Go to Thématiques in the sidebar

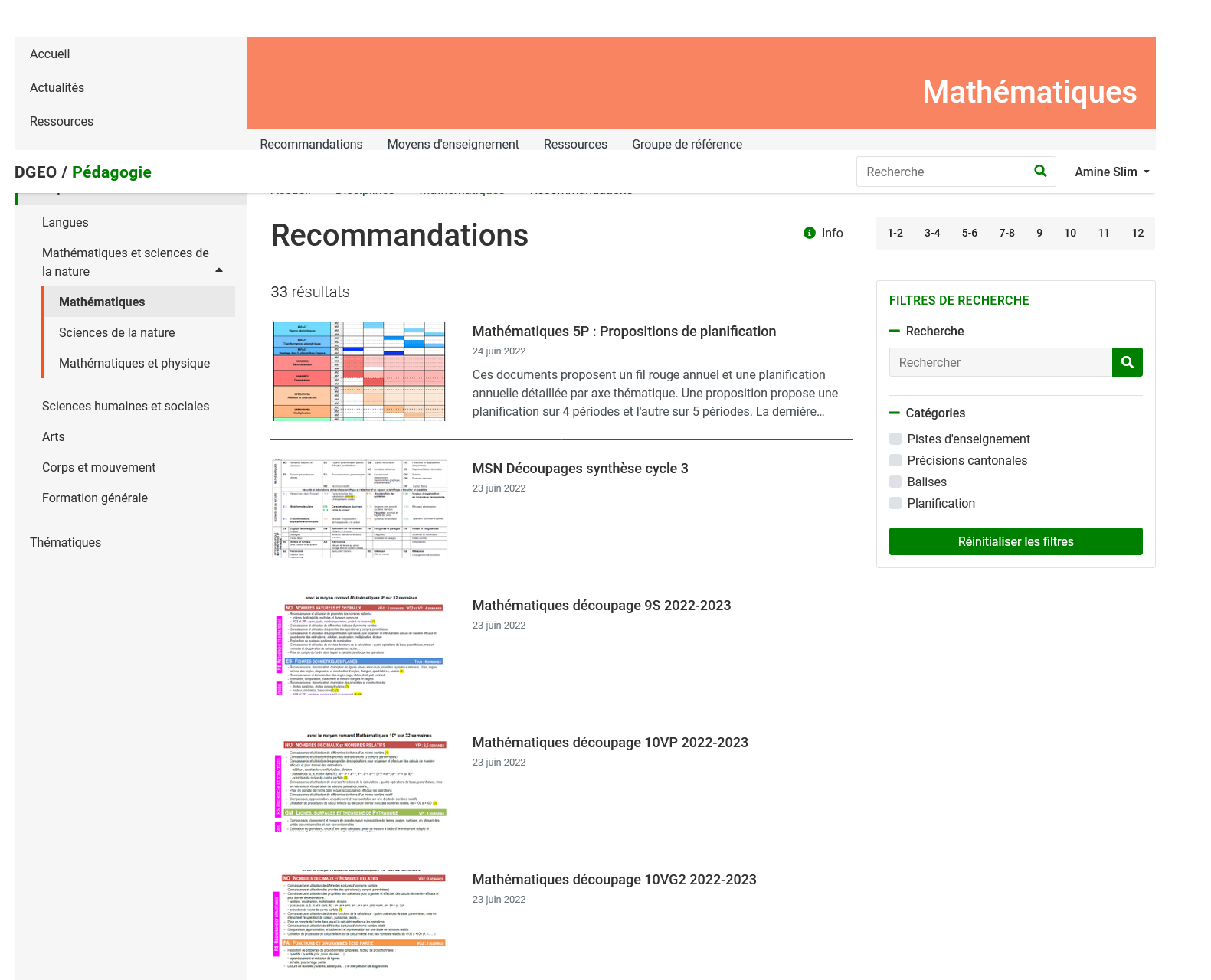coord(65,542)
